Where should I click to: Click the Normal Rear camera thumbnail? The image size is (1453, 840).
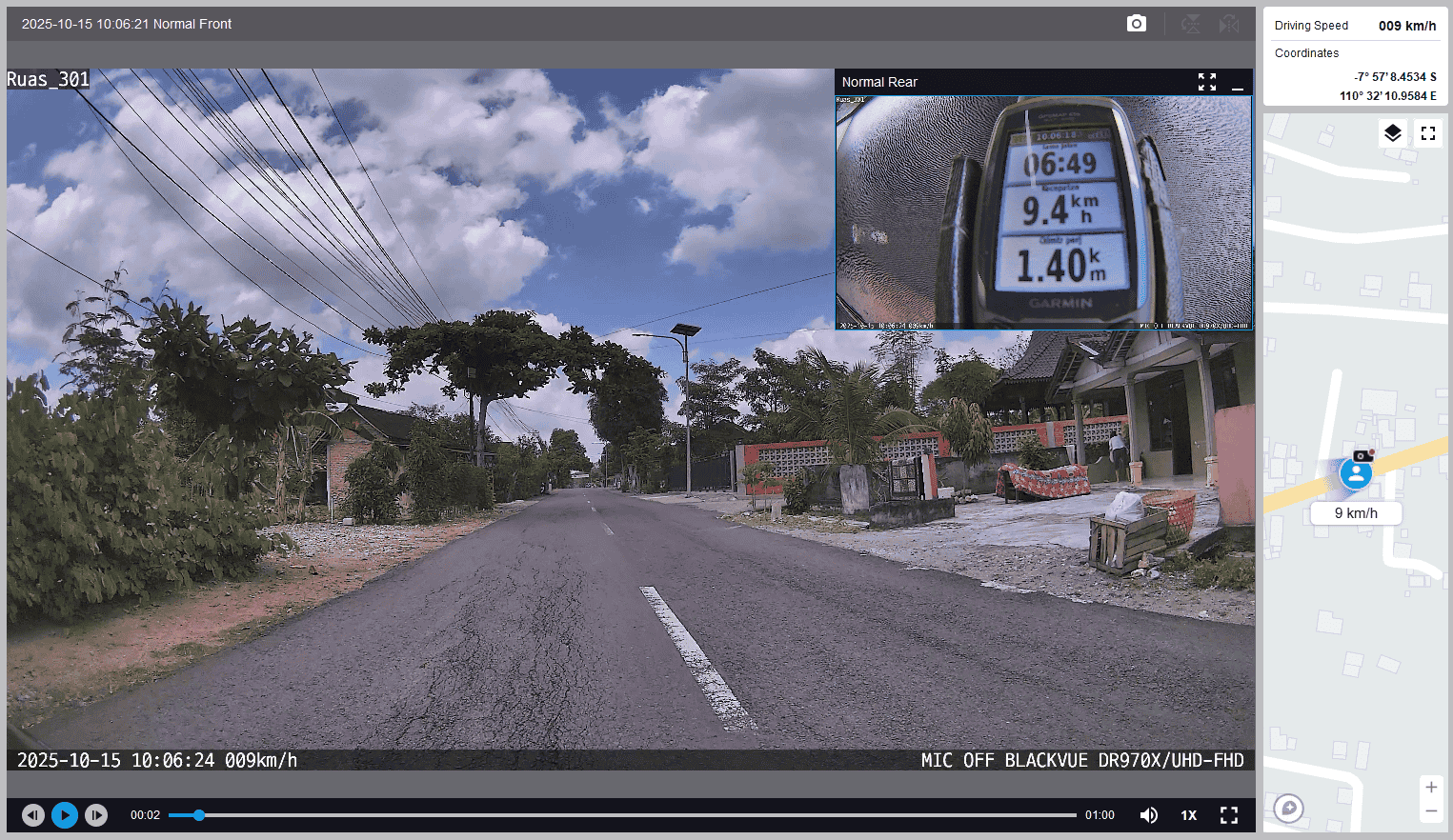click(1043, 212)
